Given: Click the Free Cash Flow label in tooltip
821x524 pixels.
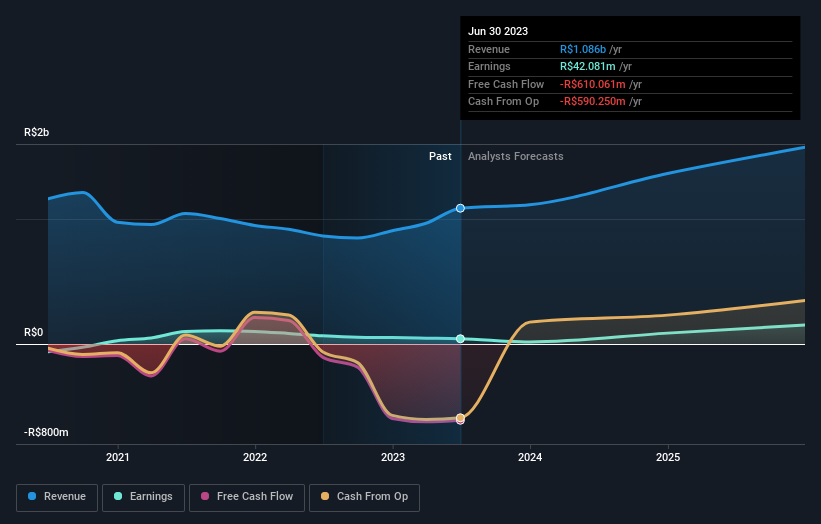Looking at the screenshot, I should pos(506,84).
